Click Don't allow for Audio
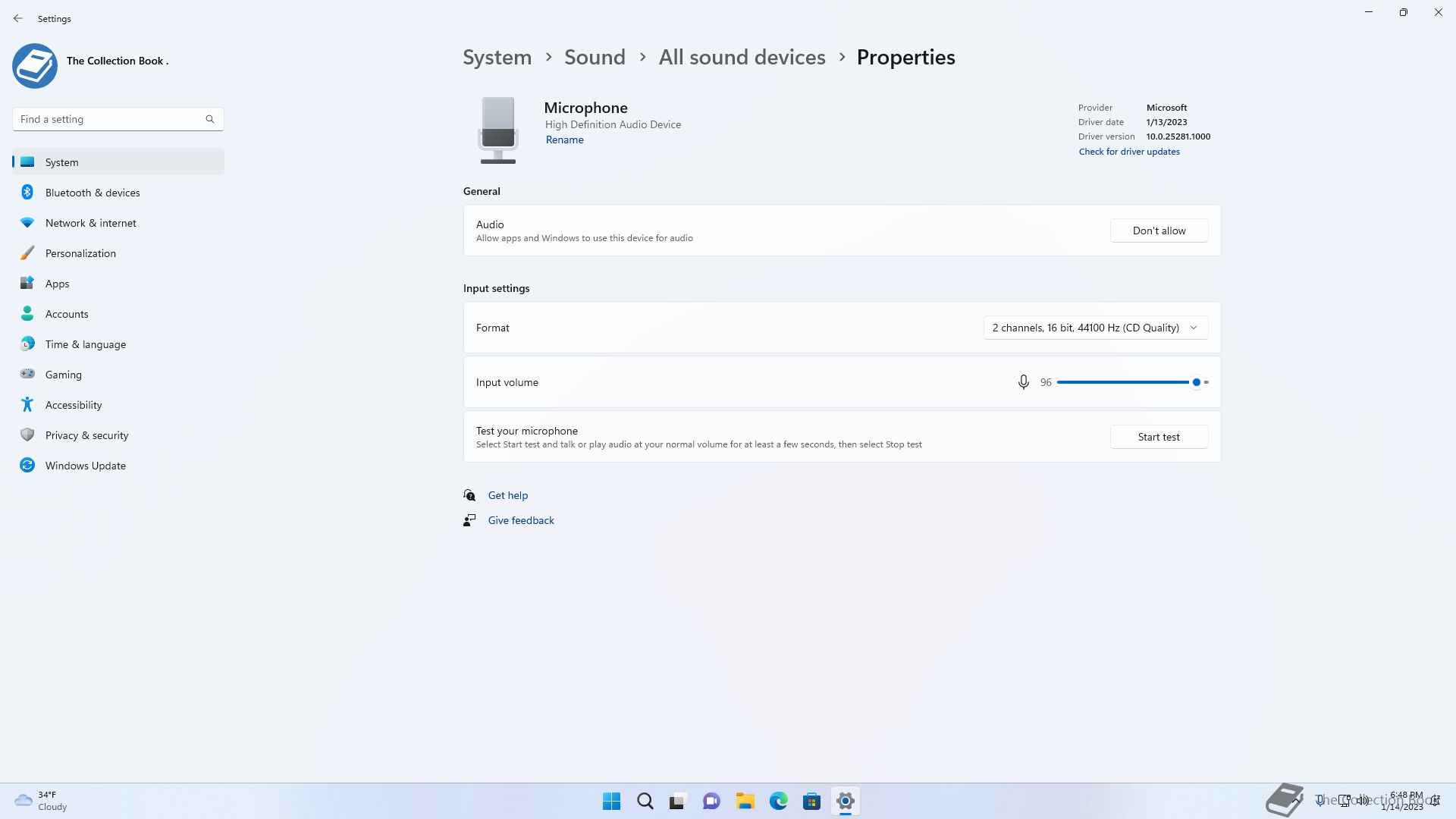Viewport: 1456px width, 819px height. coord(1159,231)
